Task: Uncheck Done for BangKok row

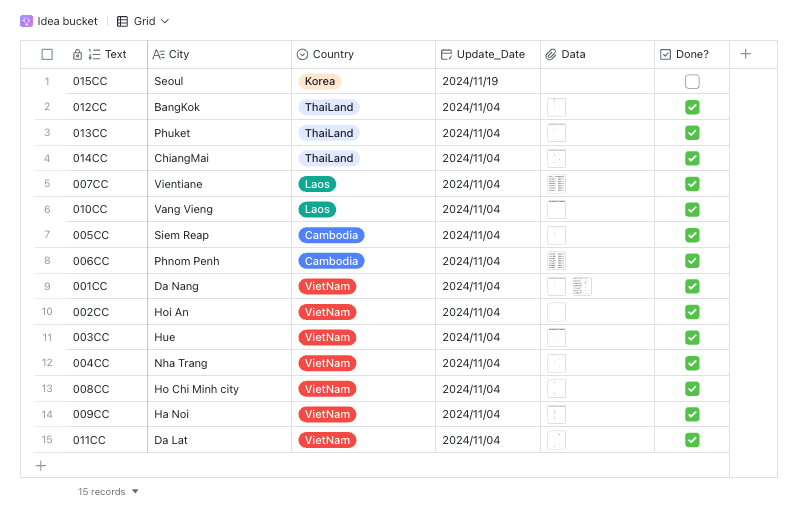Action: [692, 107]
